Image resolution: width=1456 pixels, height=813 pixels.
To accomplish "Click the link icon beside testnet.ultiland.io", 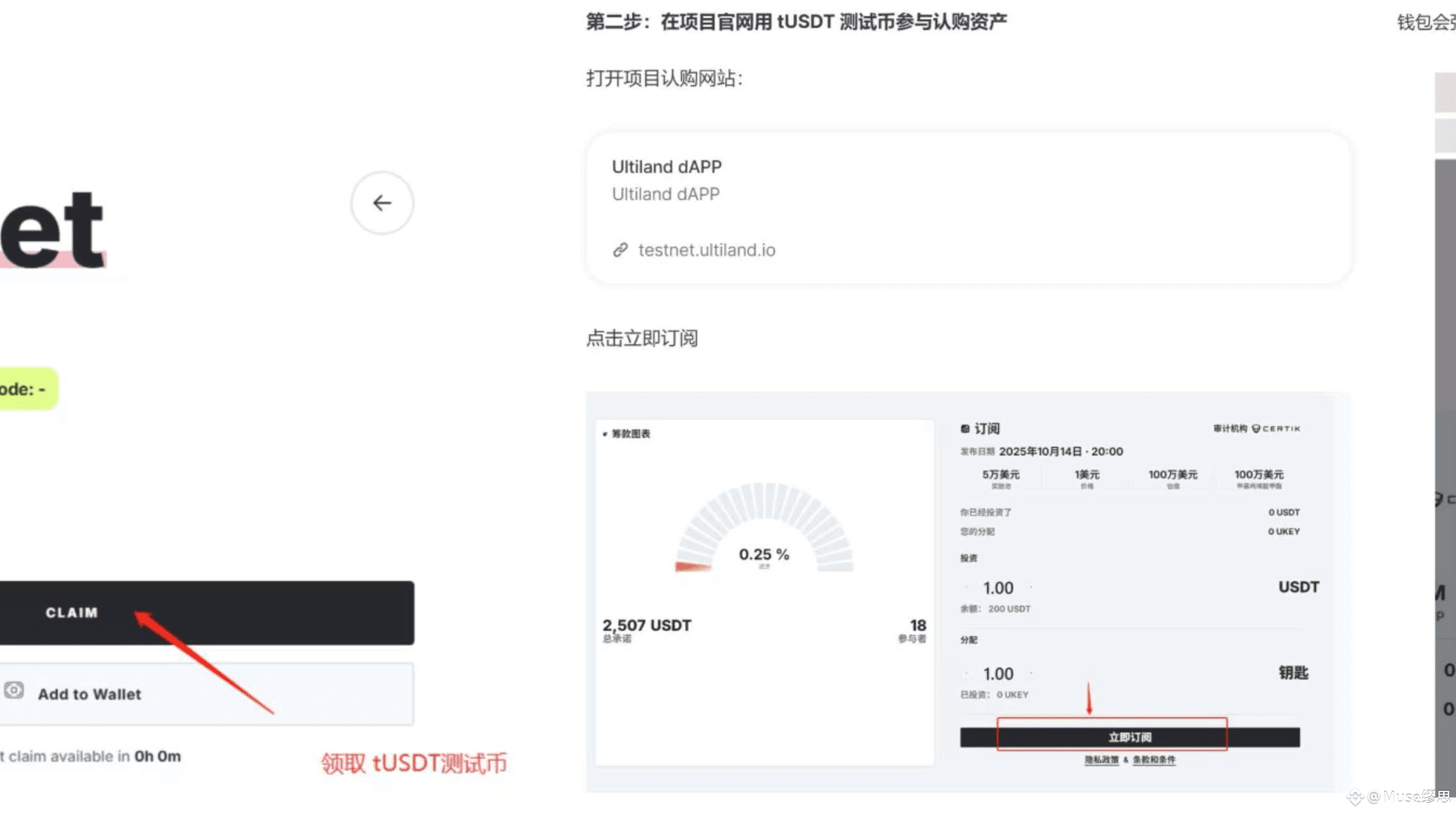I will tap(620, 250).
